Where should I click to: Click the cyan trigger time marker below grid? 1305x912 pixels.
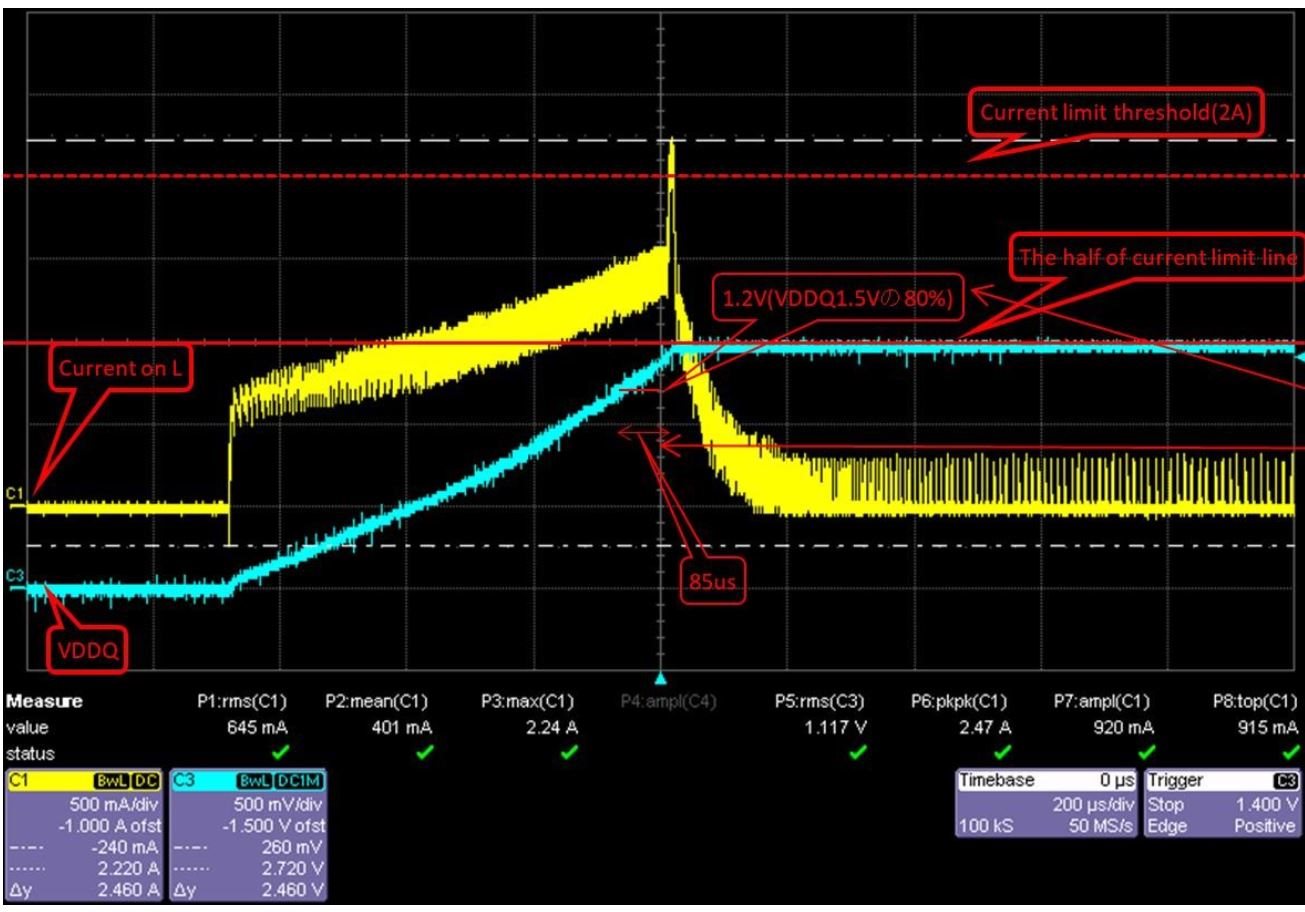658,677
